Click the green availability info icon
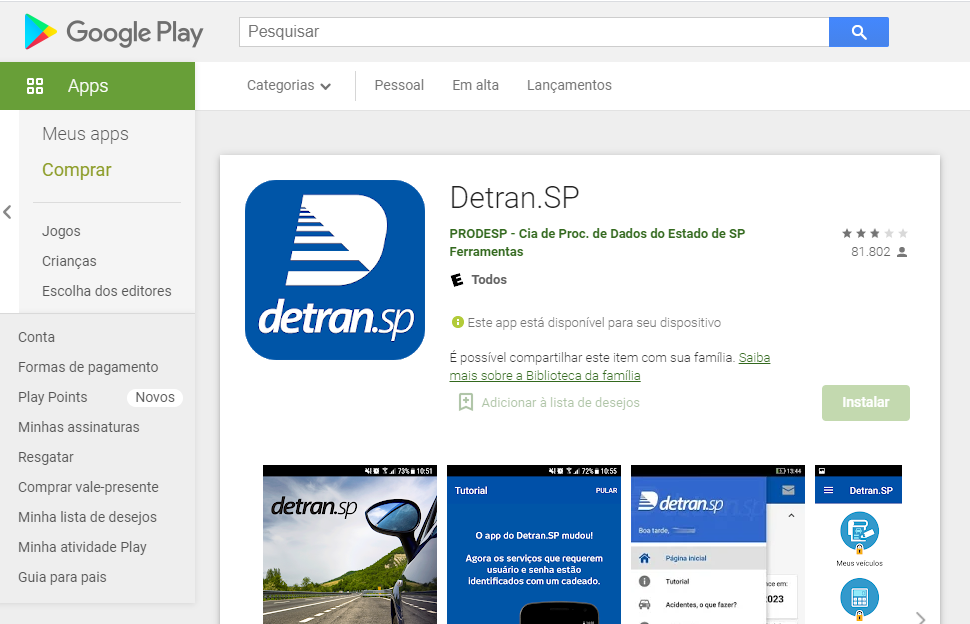This screenshot has width=970, height=624. point(458,322)
